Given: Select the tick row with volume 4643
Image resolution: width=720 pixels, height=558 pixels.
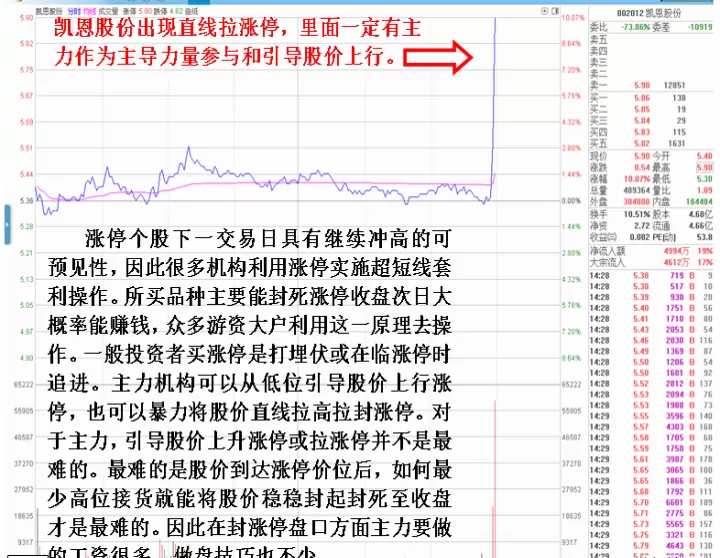Looking at the screenshot, I should tap(651, 546).
